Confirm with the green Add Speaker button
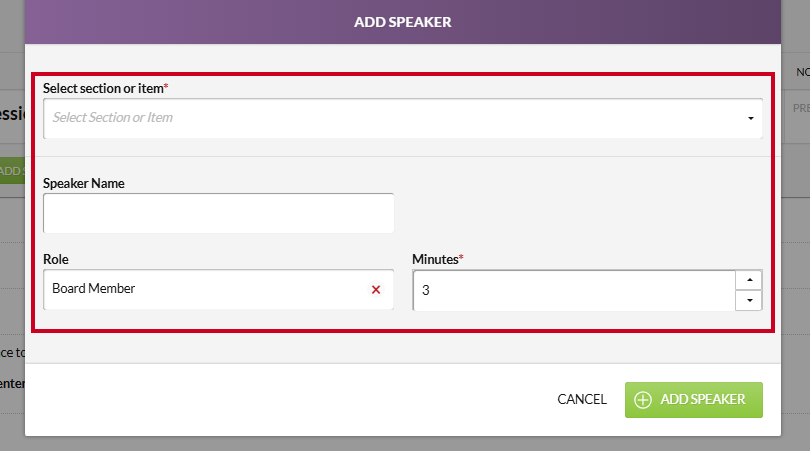Viewport: 810px width, 451px height. (x=693, y=400)
